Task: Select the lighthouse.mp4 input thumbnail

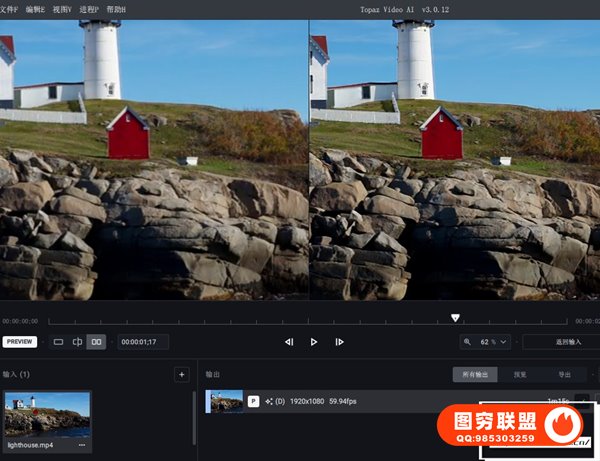Action: (x=46, y=413)
